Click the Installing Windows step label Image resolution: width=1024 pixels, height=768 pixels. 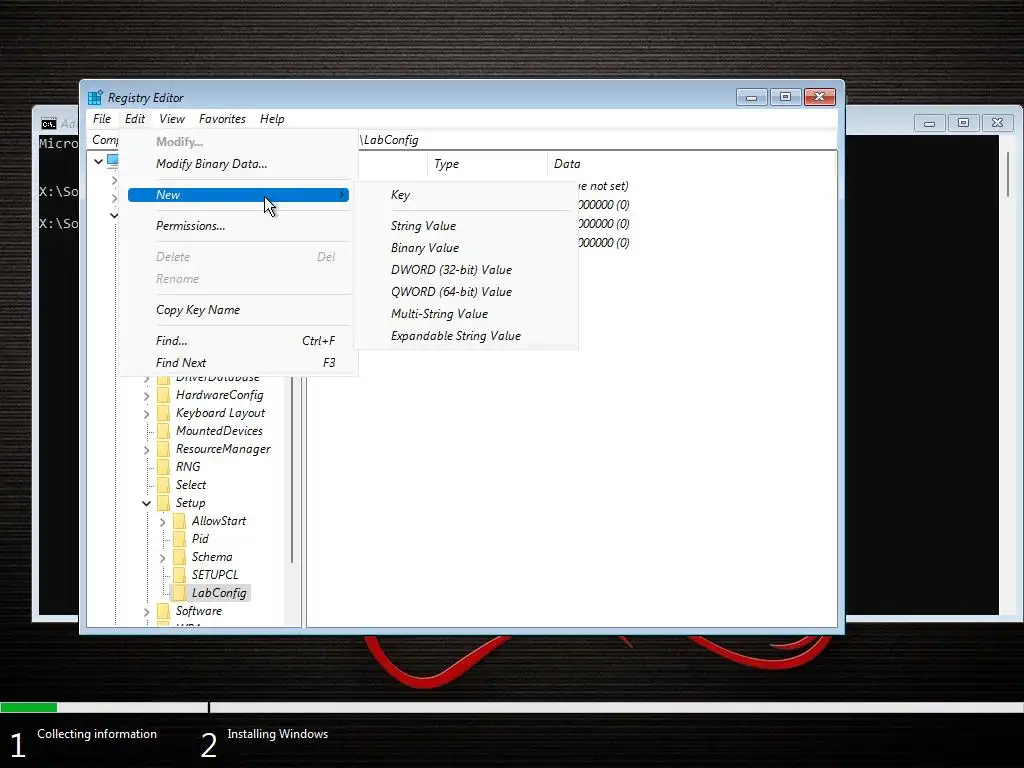[x=278, y=734]
